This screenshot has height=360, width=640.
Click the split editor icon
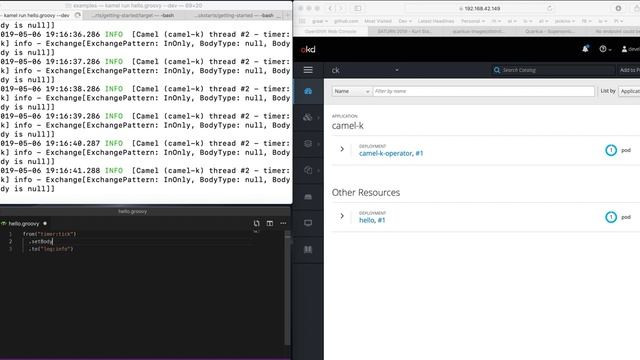click(270, 223)
